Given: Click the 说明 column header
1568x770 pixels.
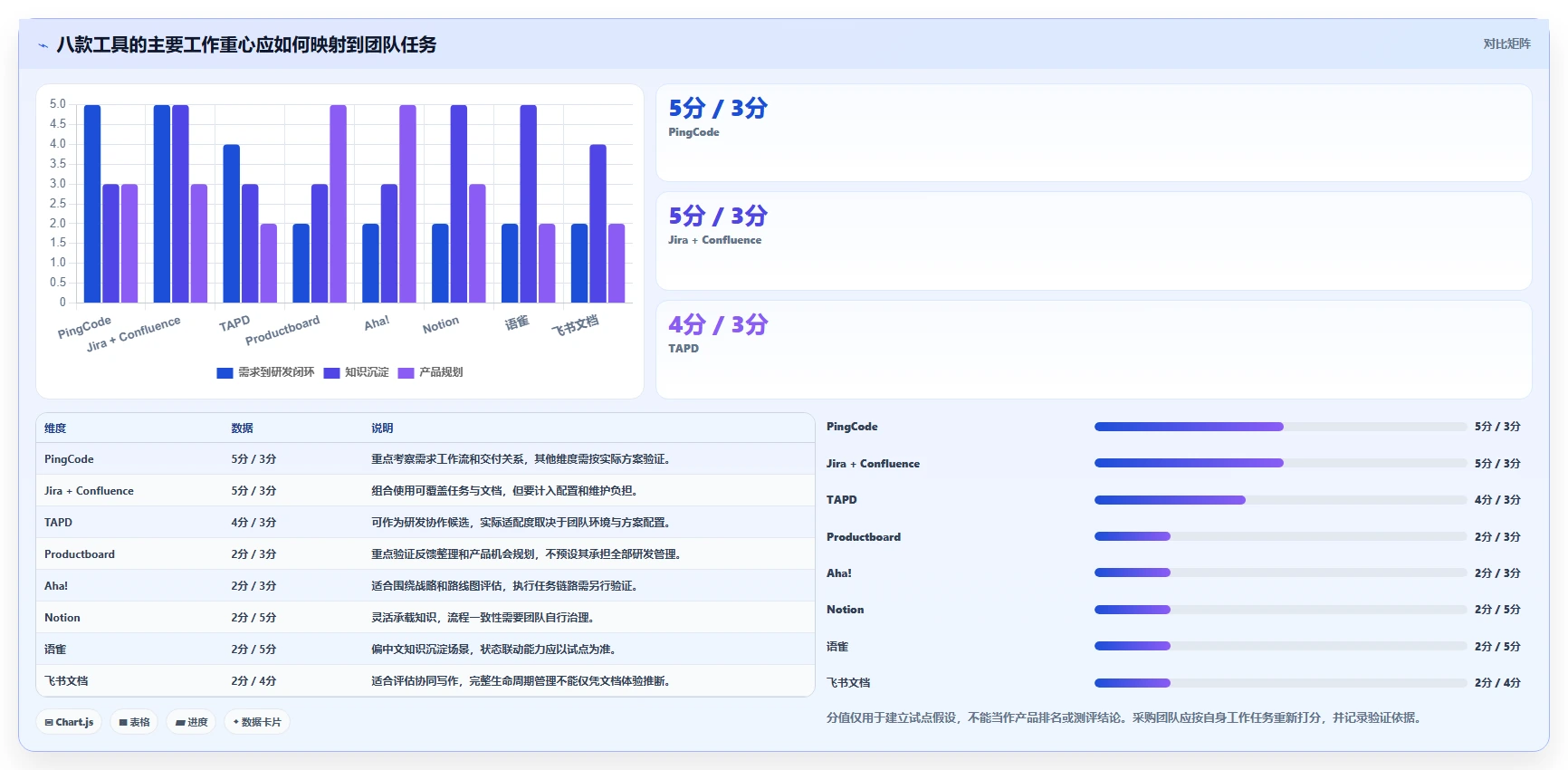Looking at the screenshot, I should point(382,428).
